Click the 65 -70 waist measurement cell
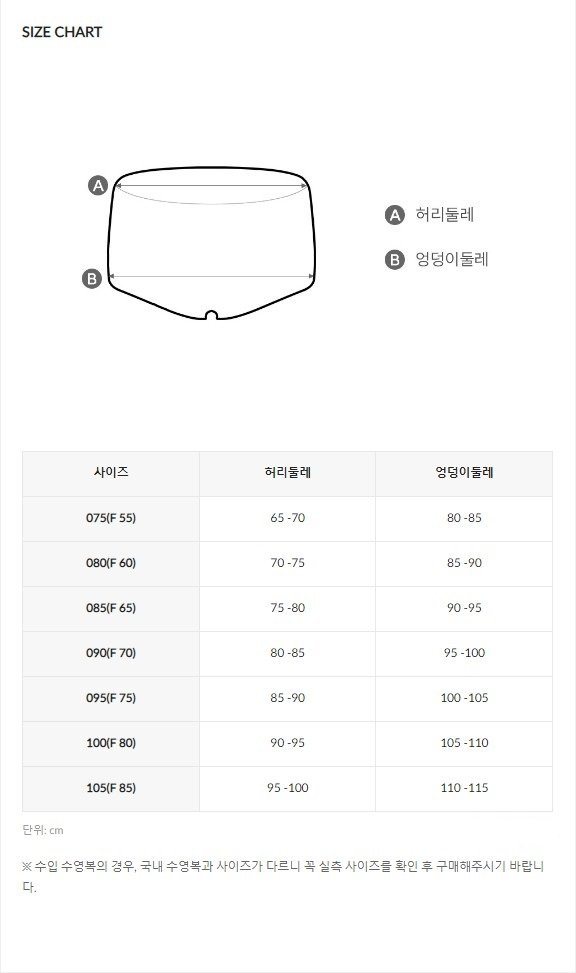The height and width of the screenshot is (973, 576). click(x=287, y=518)
